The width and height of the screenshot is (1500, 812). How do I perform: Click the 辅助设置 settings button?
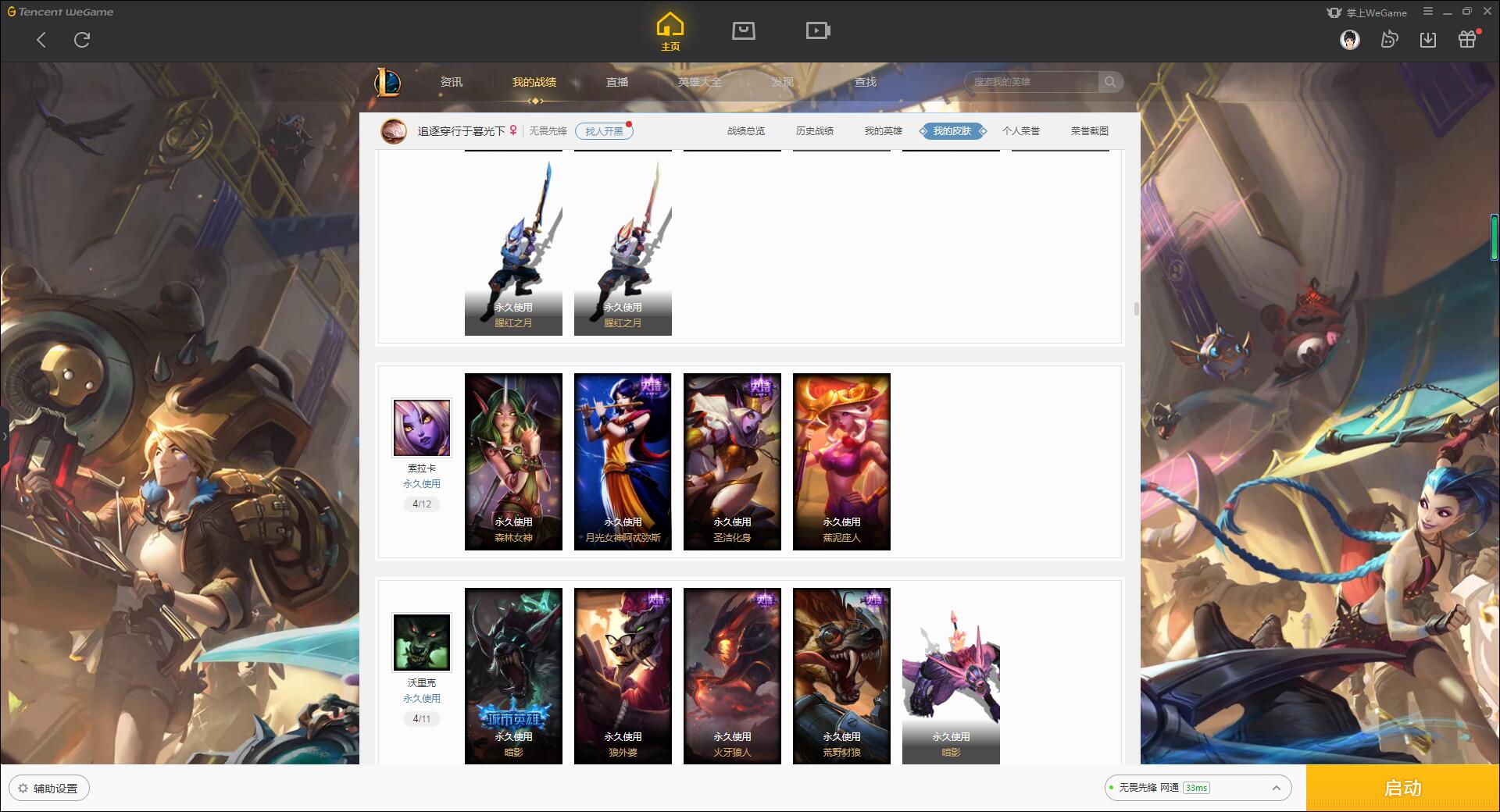point(48,789)
